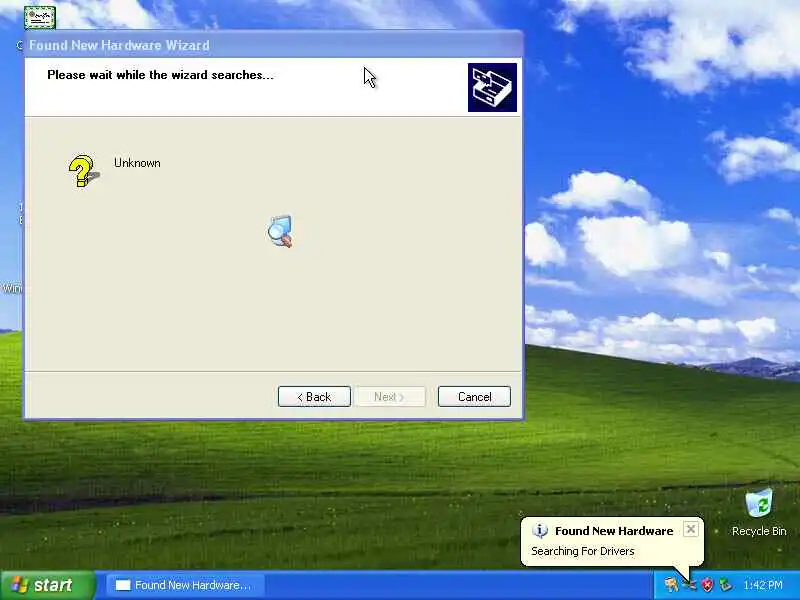
Task: Click the Found New Hardware taskbar button
Action: (186, 585)
